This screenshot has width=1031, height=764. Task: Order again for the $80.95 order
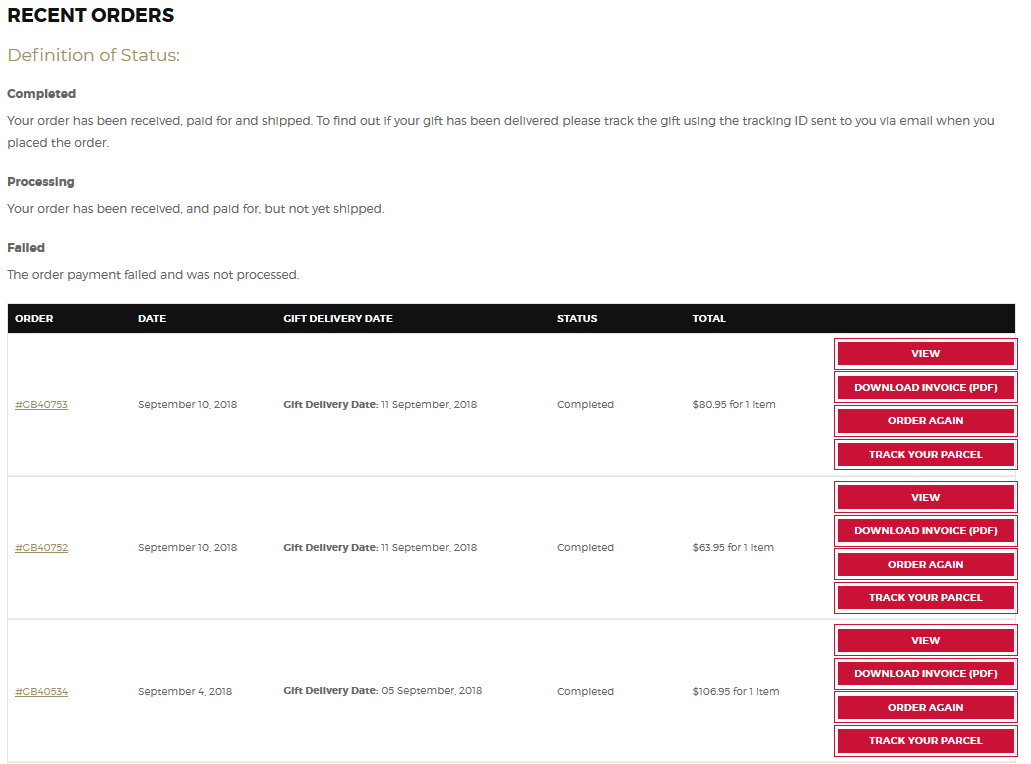925,421
